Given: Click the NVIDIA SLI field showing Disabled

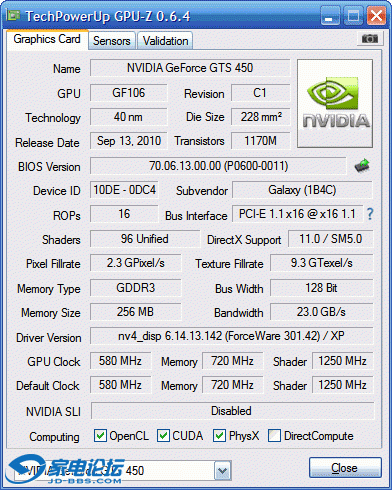Looking at the screenshot, I should 232,411.
